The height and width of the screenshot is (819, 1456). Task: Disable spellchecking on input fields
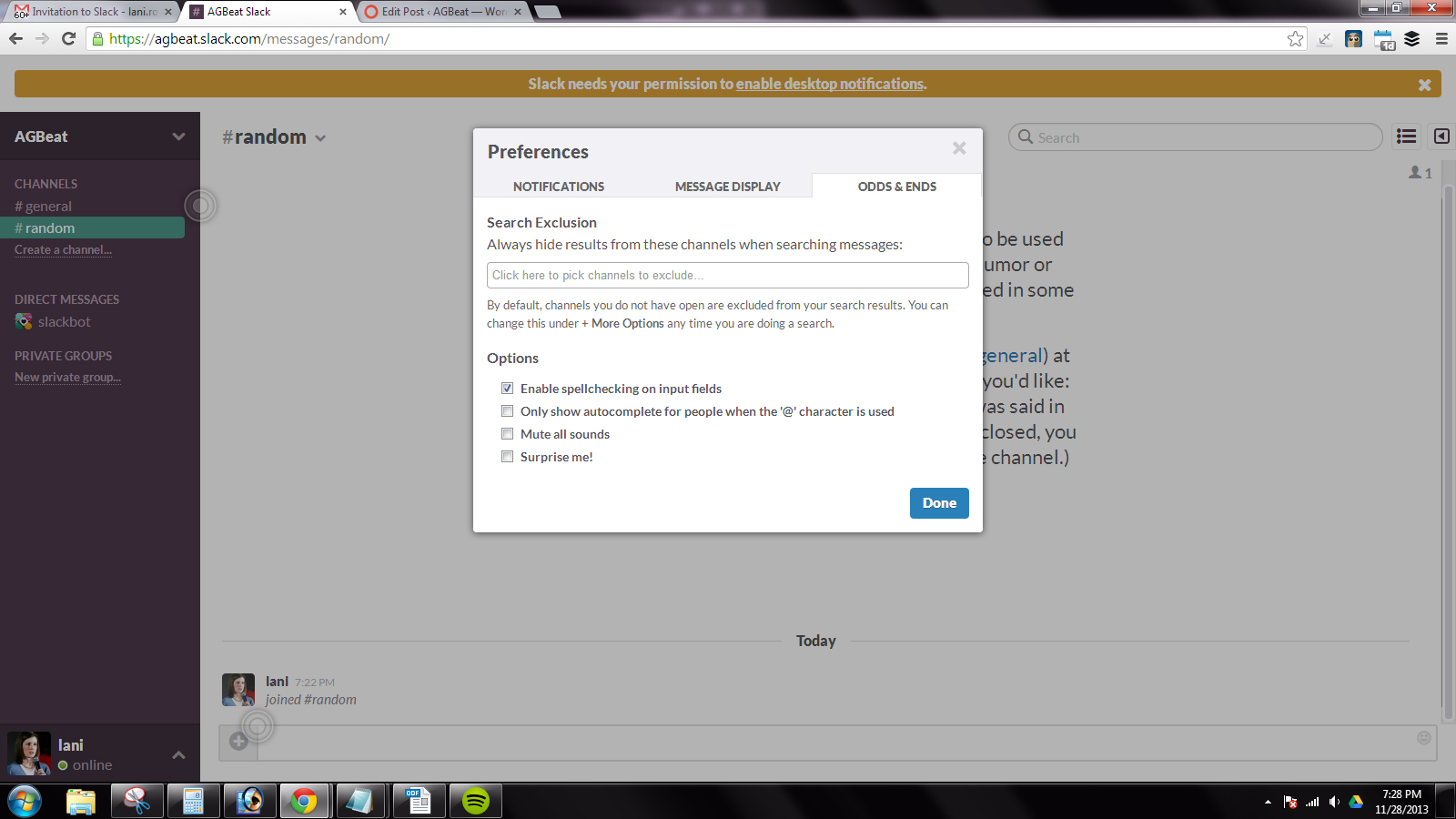[x=508, y=389]
